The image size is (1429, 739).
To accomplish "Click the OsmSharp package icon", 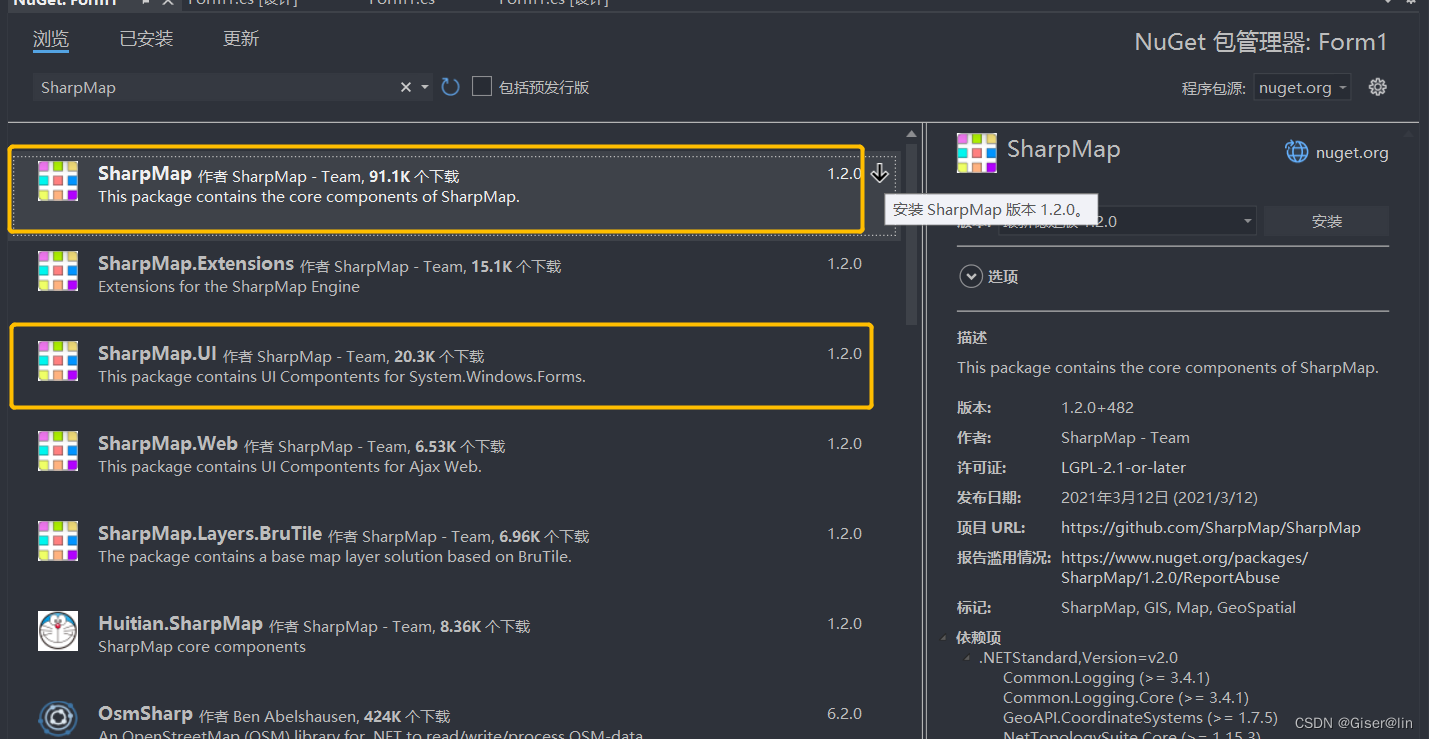I will point(57,718).
